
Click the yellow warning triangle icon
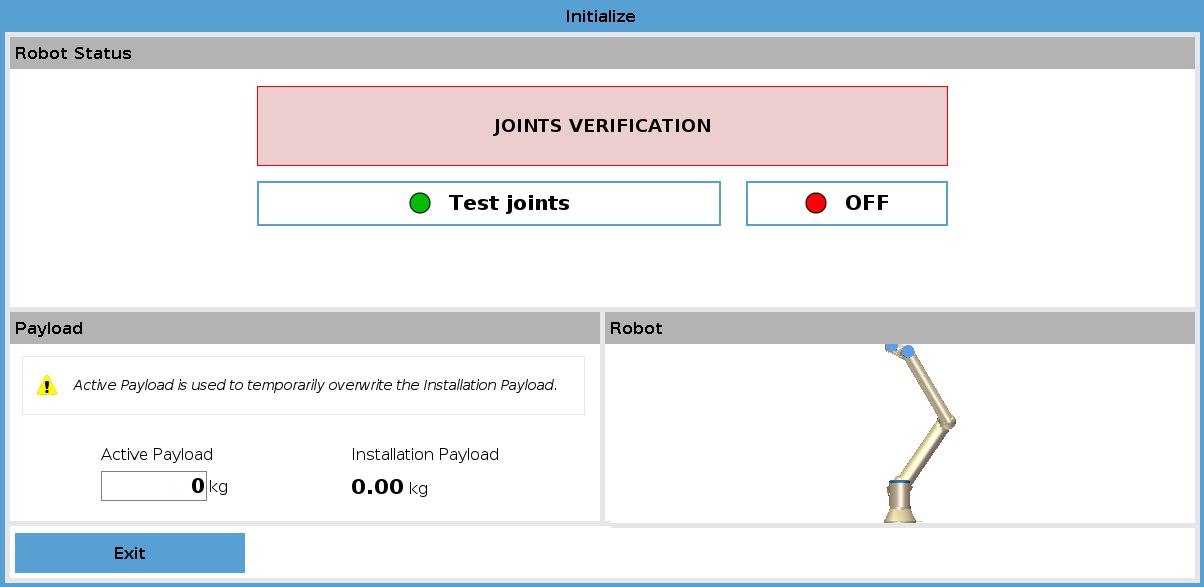click(x=47, y=385)
